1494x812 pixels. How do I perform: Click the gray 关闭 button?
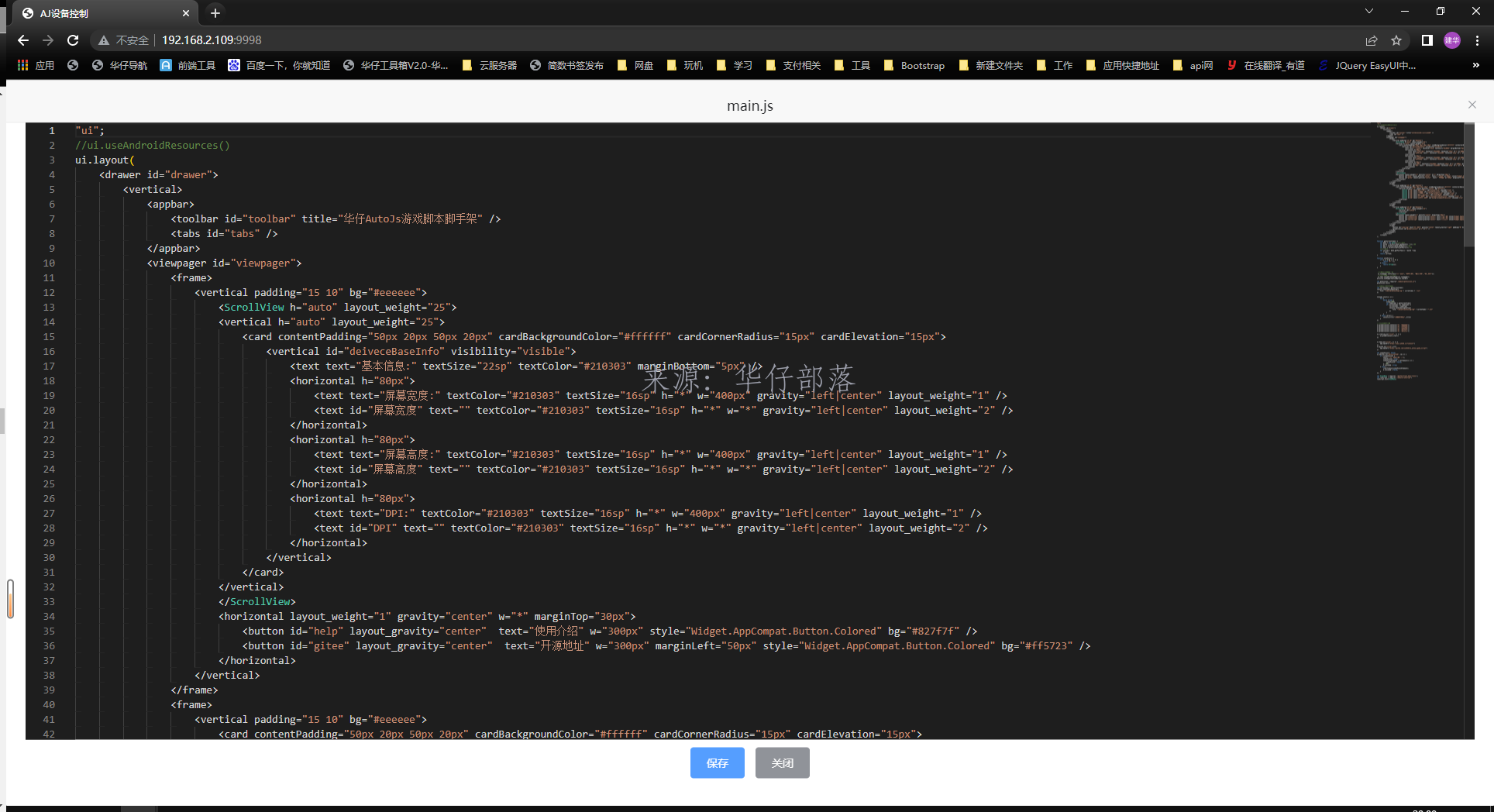[782, 763]
